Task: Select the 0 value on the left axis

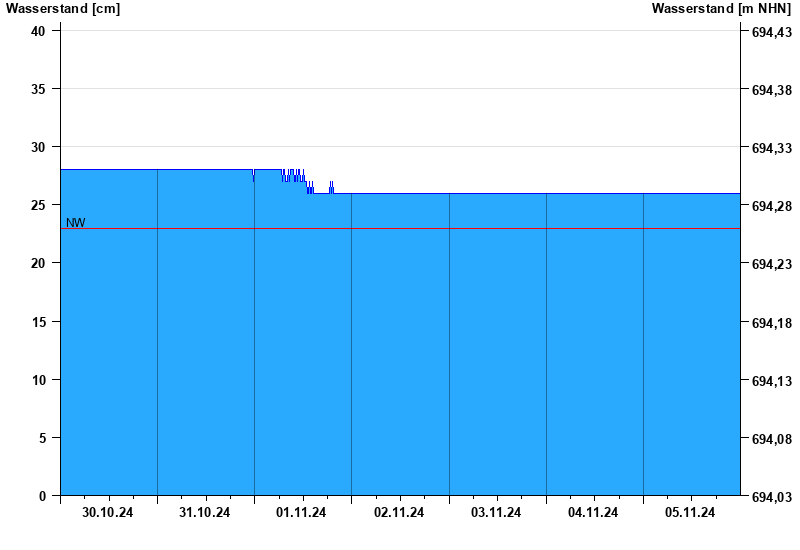Action: click(x=42, y=496)
